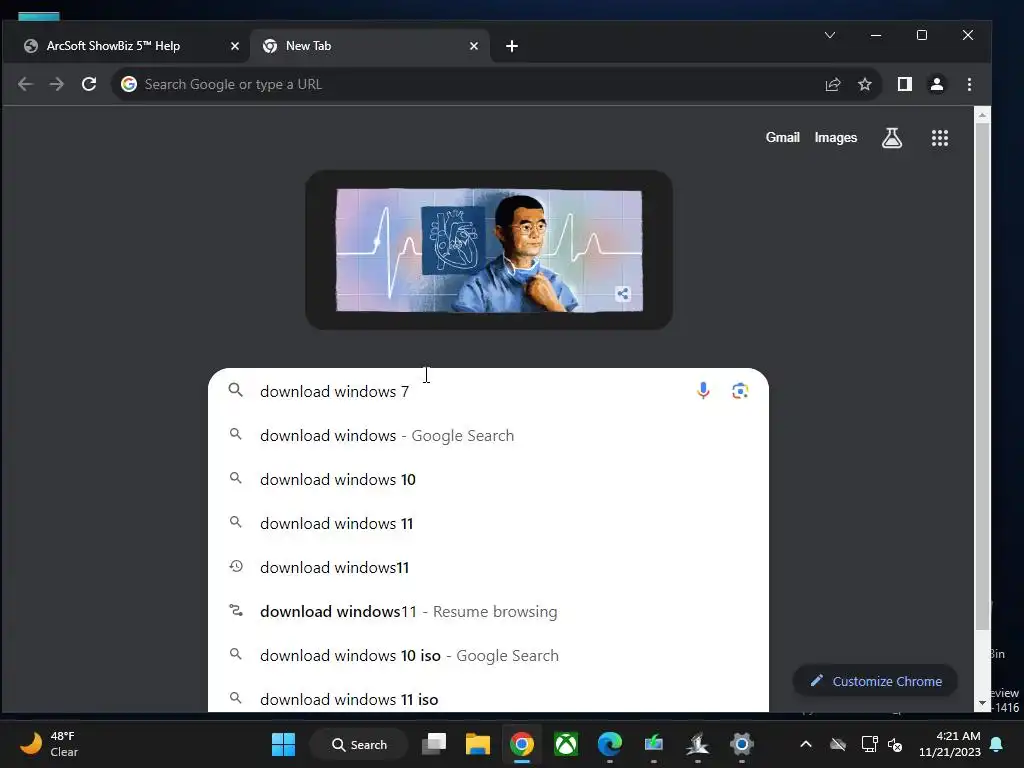Click the taskbar Search box
Viewport: 1024px width, 768px height.
[359, 744]
